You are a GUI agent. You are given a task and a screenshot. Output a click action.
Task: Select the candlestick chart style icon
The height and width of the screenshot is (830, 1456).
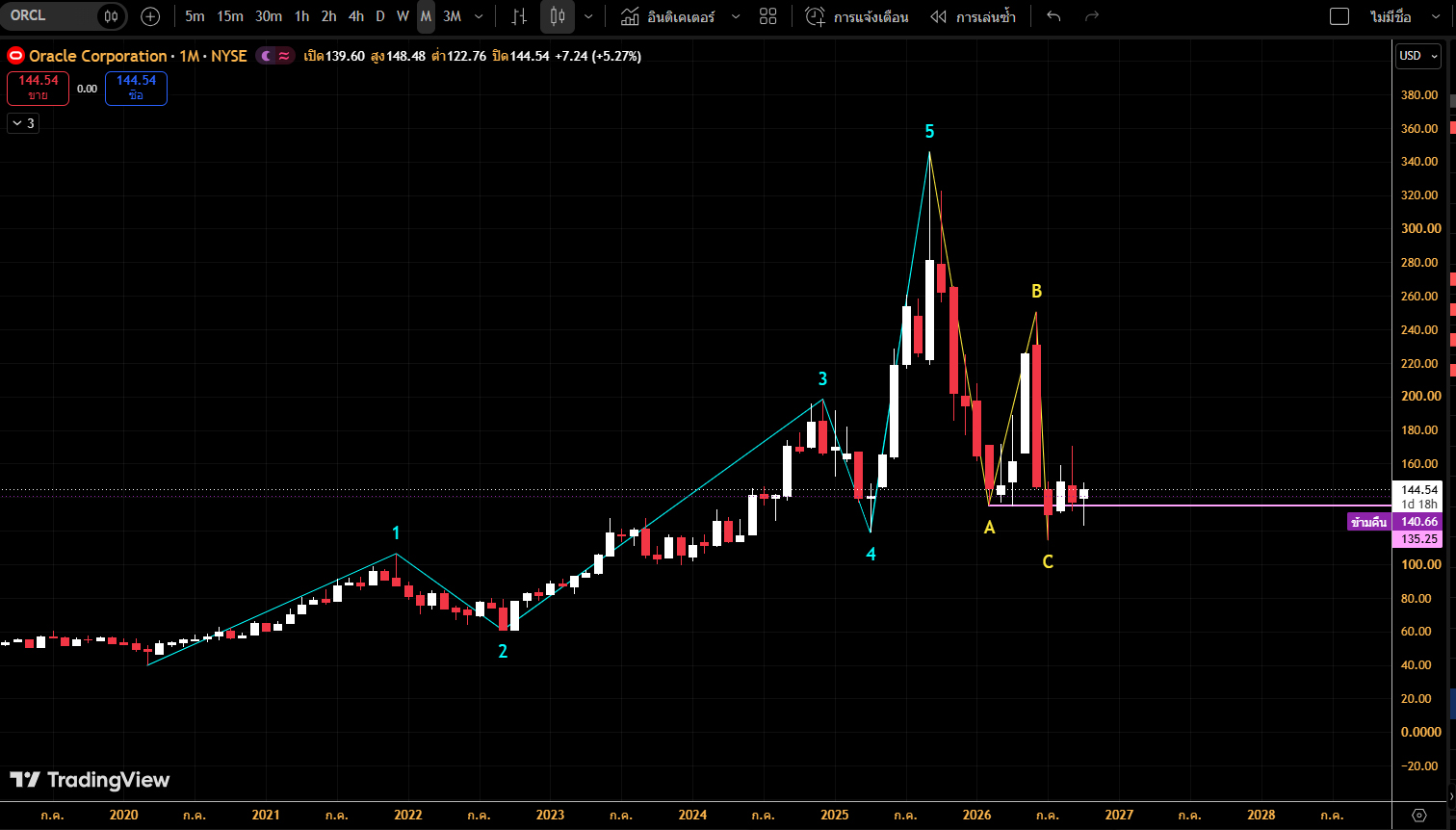pos(557,15)
